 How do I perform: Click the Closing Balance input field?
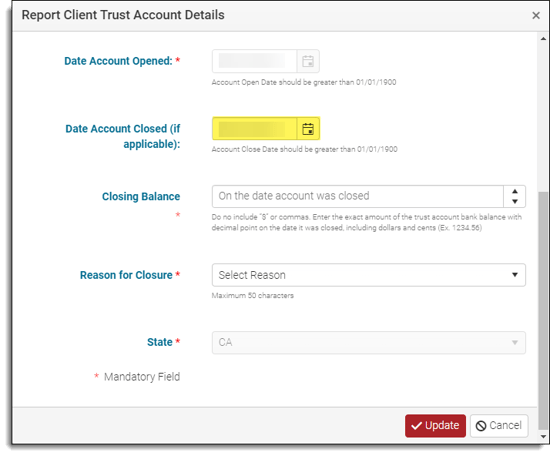(x=358, y=196)
